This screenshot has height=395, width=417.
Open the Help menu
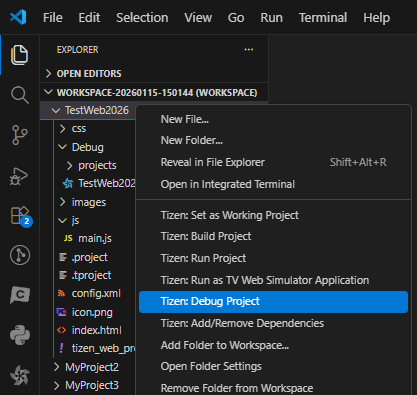click(x=376, y=17)
